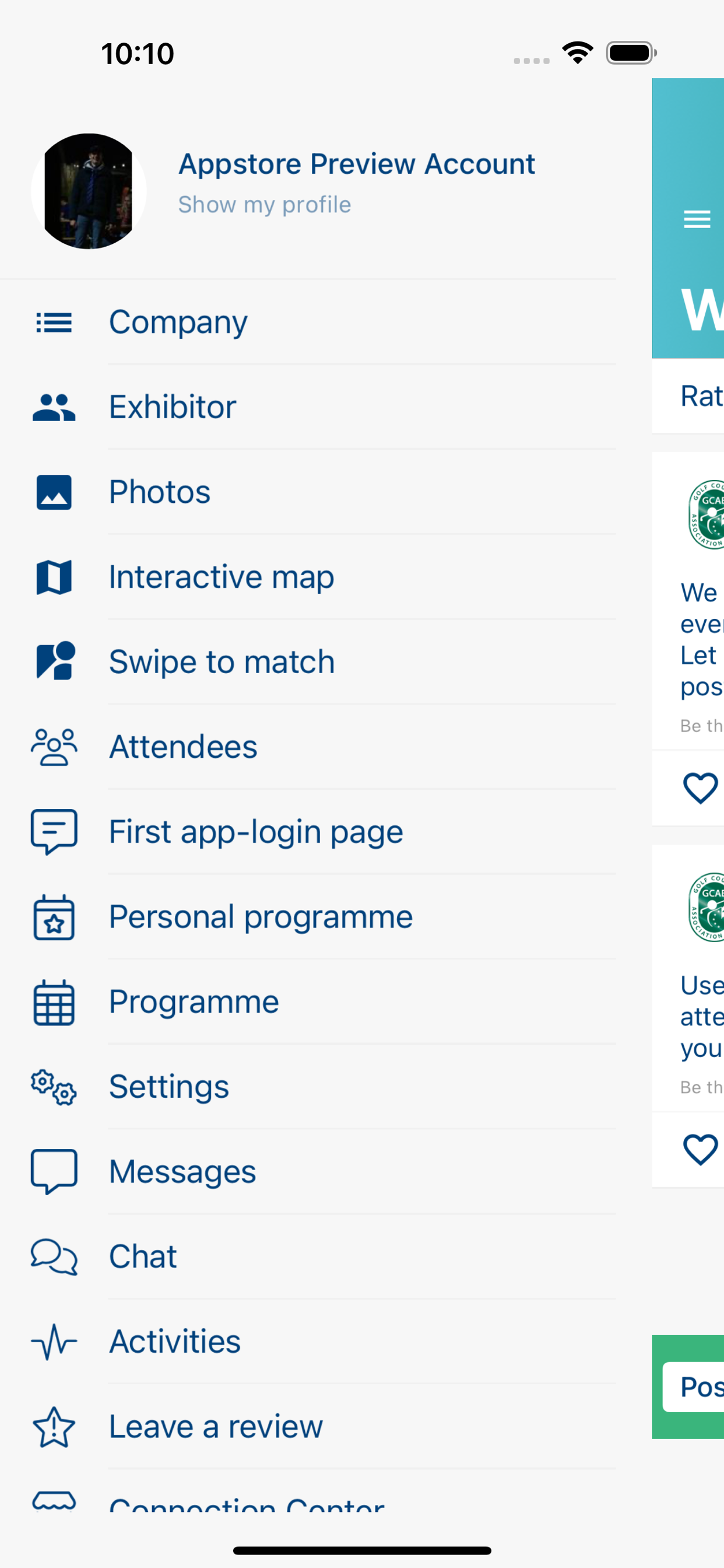Tap the Activities pulse icon
The image size is (724, 1568).
click(x=54, y=1342)
